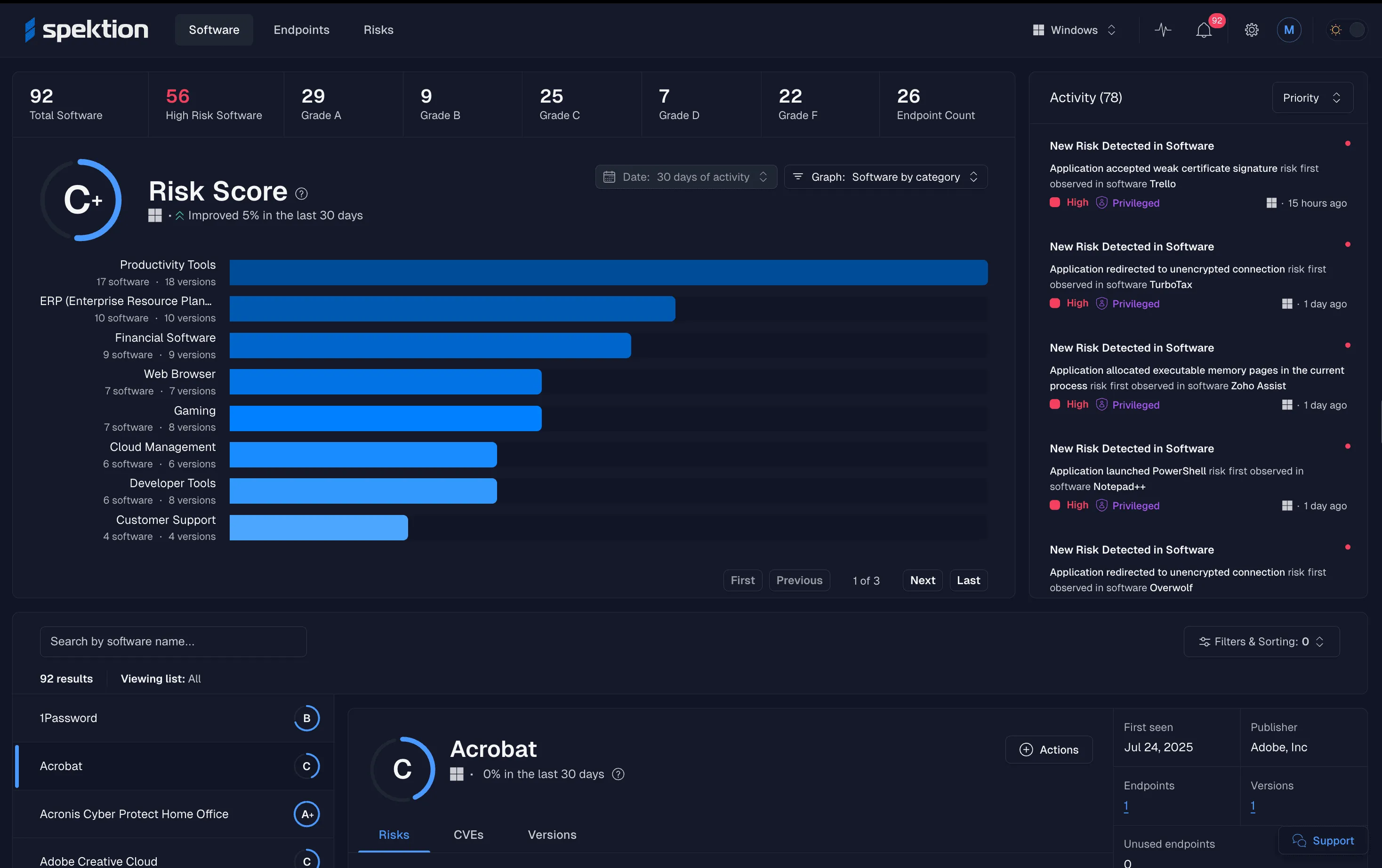Open the settings gear icon
The height and width of the screenshot is (868, 1382).
pyautogui.click(x=1252, y=30)
